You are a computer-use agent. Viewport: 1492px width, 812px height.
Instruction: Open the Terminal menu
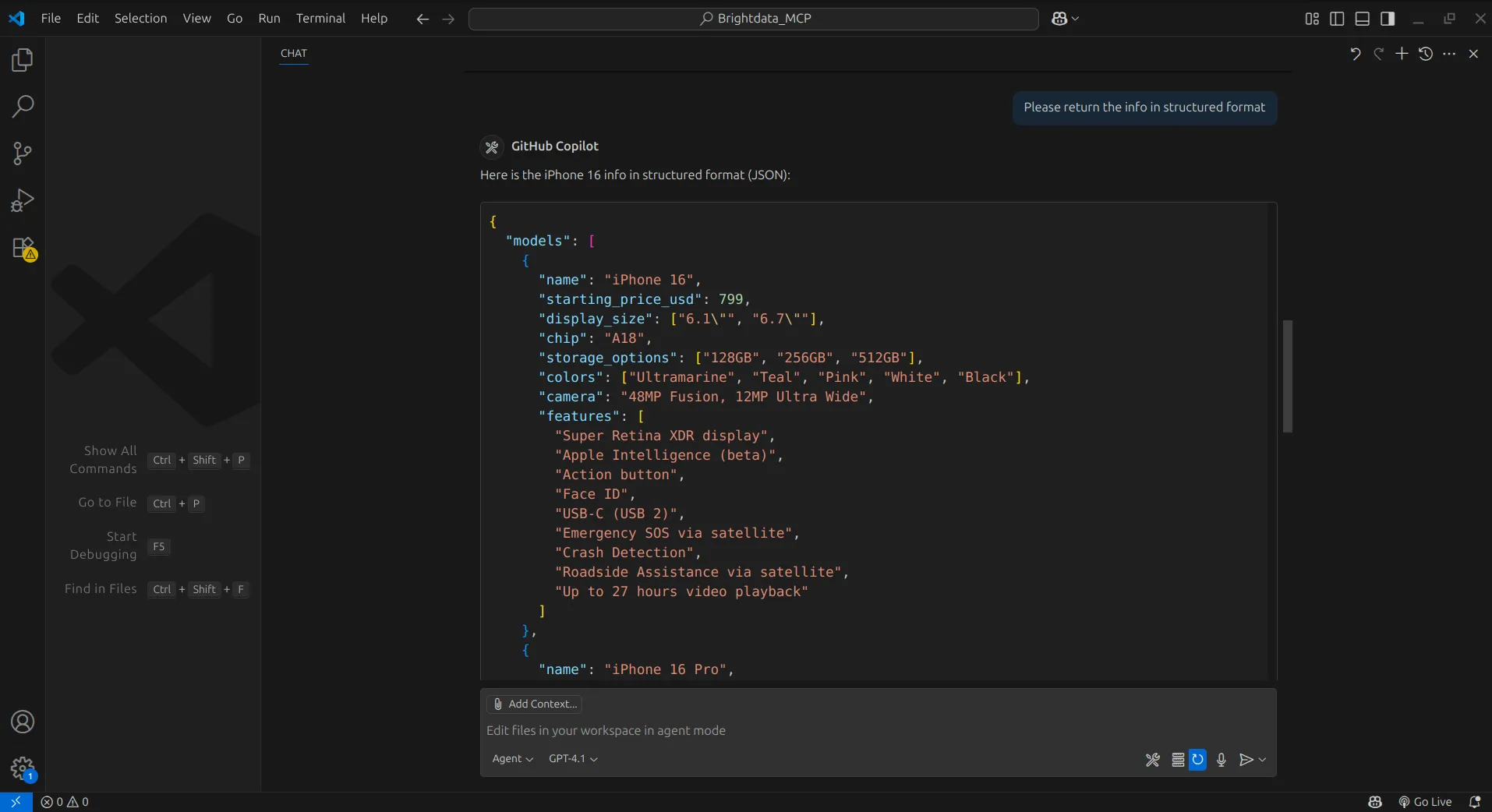[x=320, y=18]
